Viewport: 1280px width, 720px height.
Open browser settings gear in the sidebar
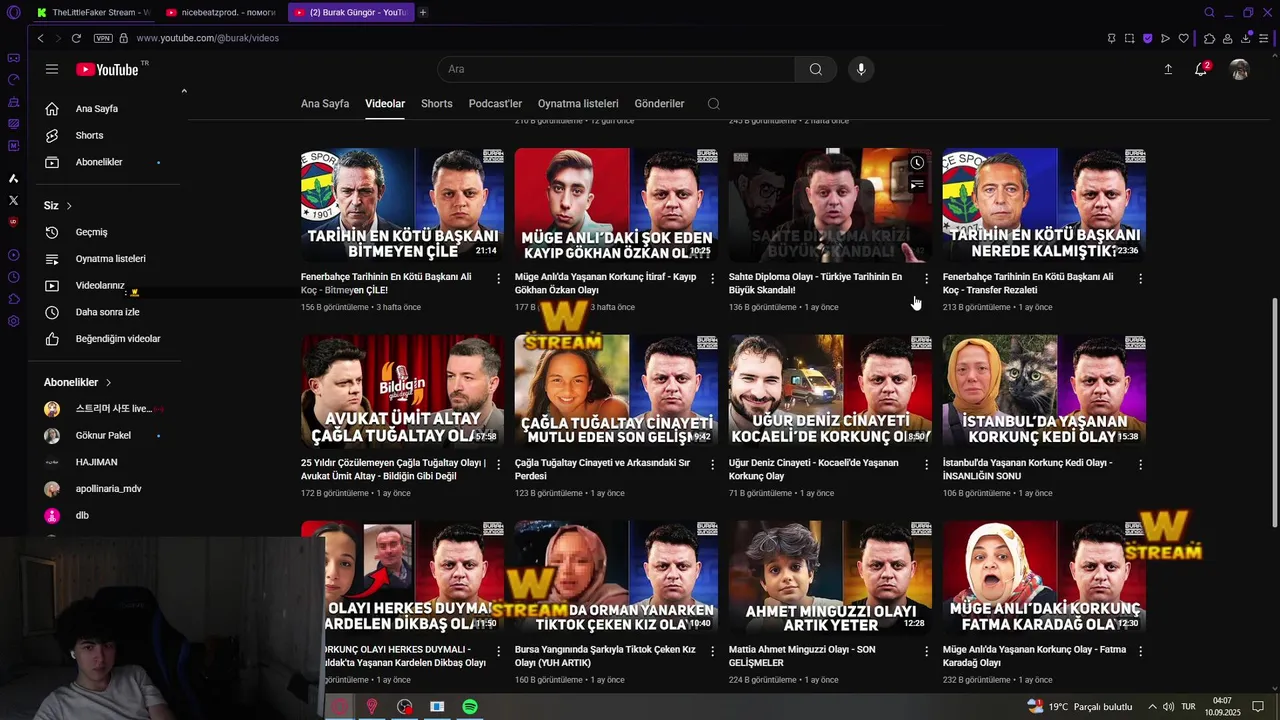[13, 321]
